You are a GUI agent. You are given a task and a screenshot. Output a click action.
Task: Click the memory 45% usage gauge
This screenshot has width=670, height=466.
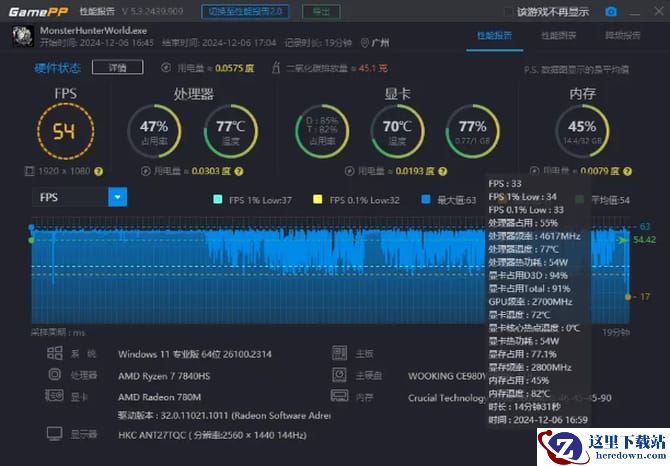tap(582, 131)
